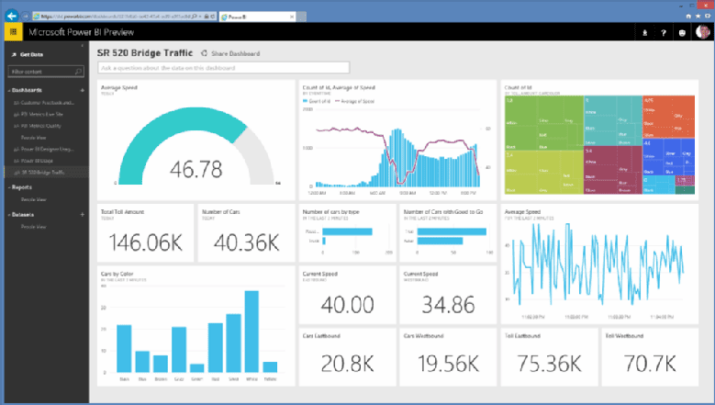The image size is (715, 405).
Task: Collapse the Datasets section
Action: point(8,214)
